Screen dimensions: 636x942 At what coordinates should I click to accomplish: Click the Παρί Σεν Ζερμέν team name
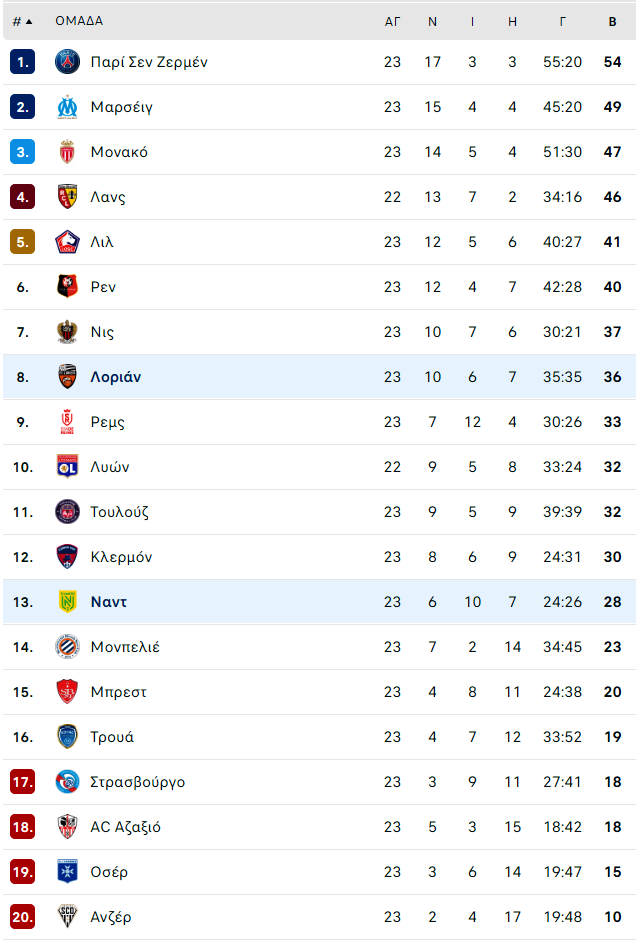coord(149,62)
